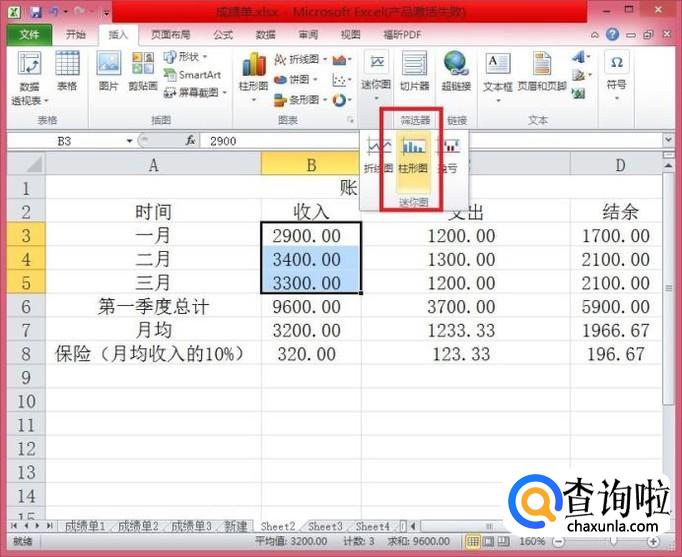
Task: Open the Pie chart dropdown
Action: coord(296,80)
